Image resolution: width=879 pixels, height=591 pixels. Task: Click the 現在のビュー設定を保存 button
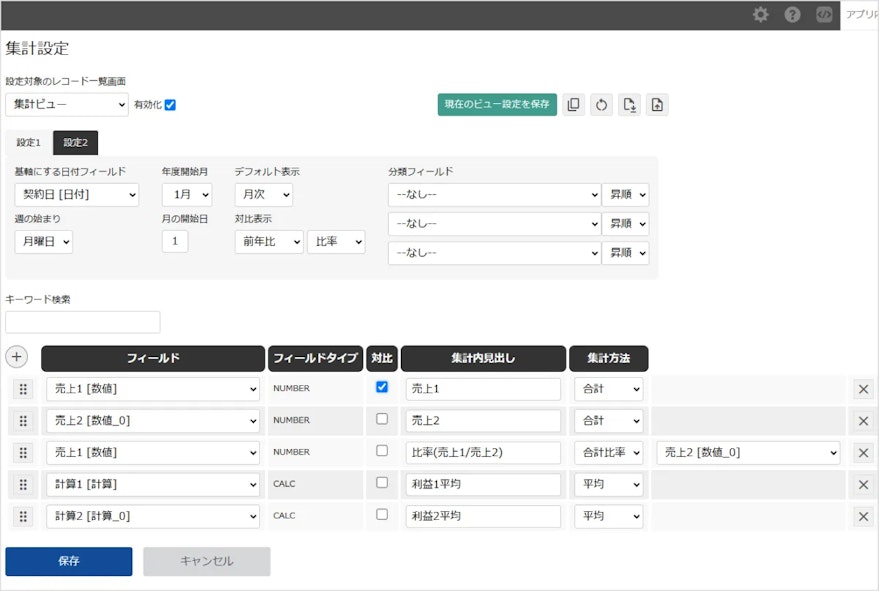tap(497, 104)
